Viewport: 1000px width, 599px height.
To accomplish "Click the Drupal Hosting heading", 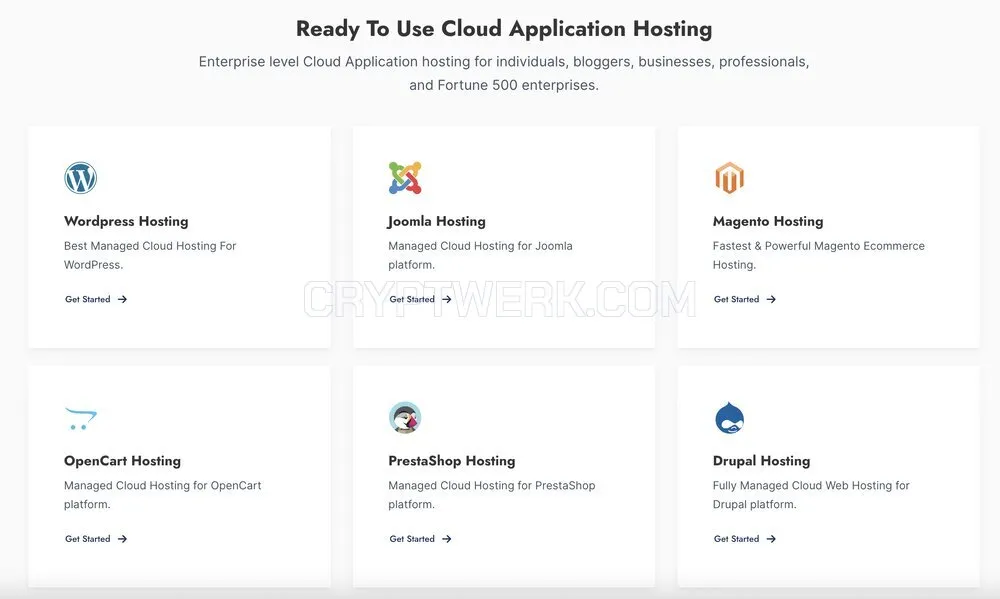I will coord(761,461).
